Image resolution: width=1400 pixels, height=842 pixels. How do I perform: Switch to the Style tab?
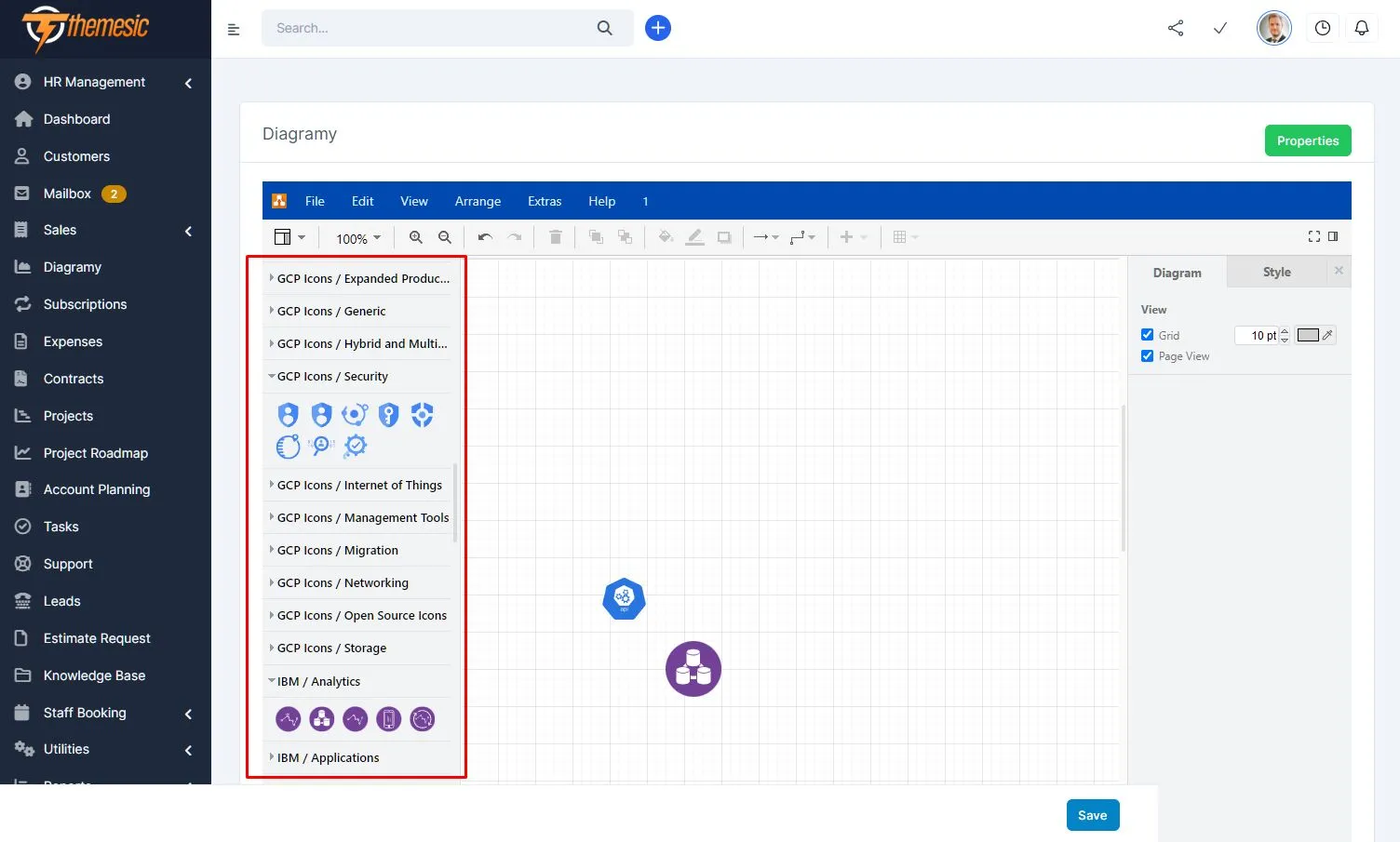1276,273
